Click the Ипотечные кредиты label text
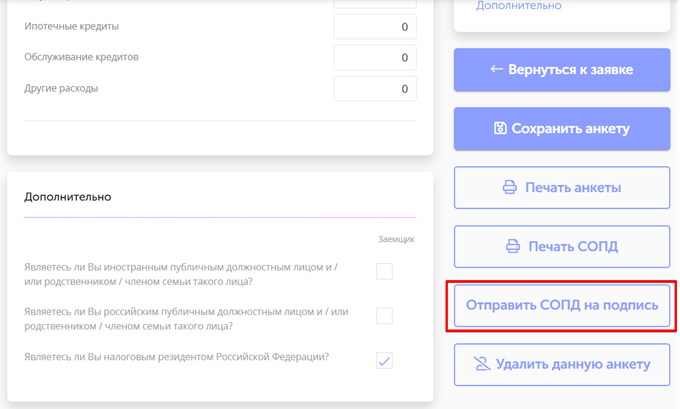Viewport: 680px width, 409px height. tap(71, 26)
